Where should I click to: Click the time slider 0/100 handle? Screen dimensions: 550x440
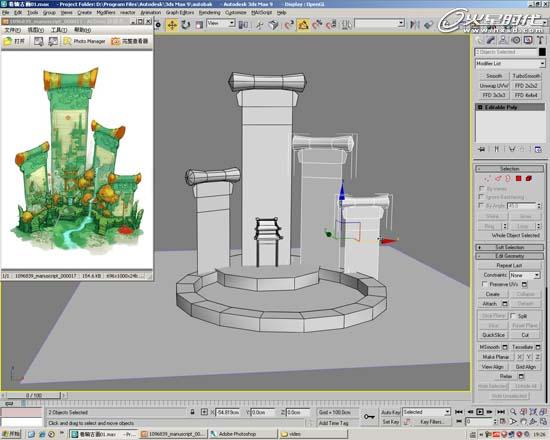click(34, 395)
